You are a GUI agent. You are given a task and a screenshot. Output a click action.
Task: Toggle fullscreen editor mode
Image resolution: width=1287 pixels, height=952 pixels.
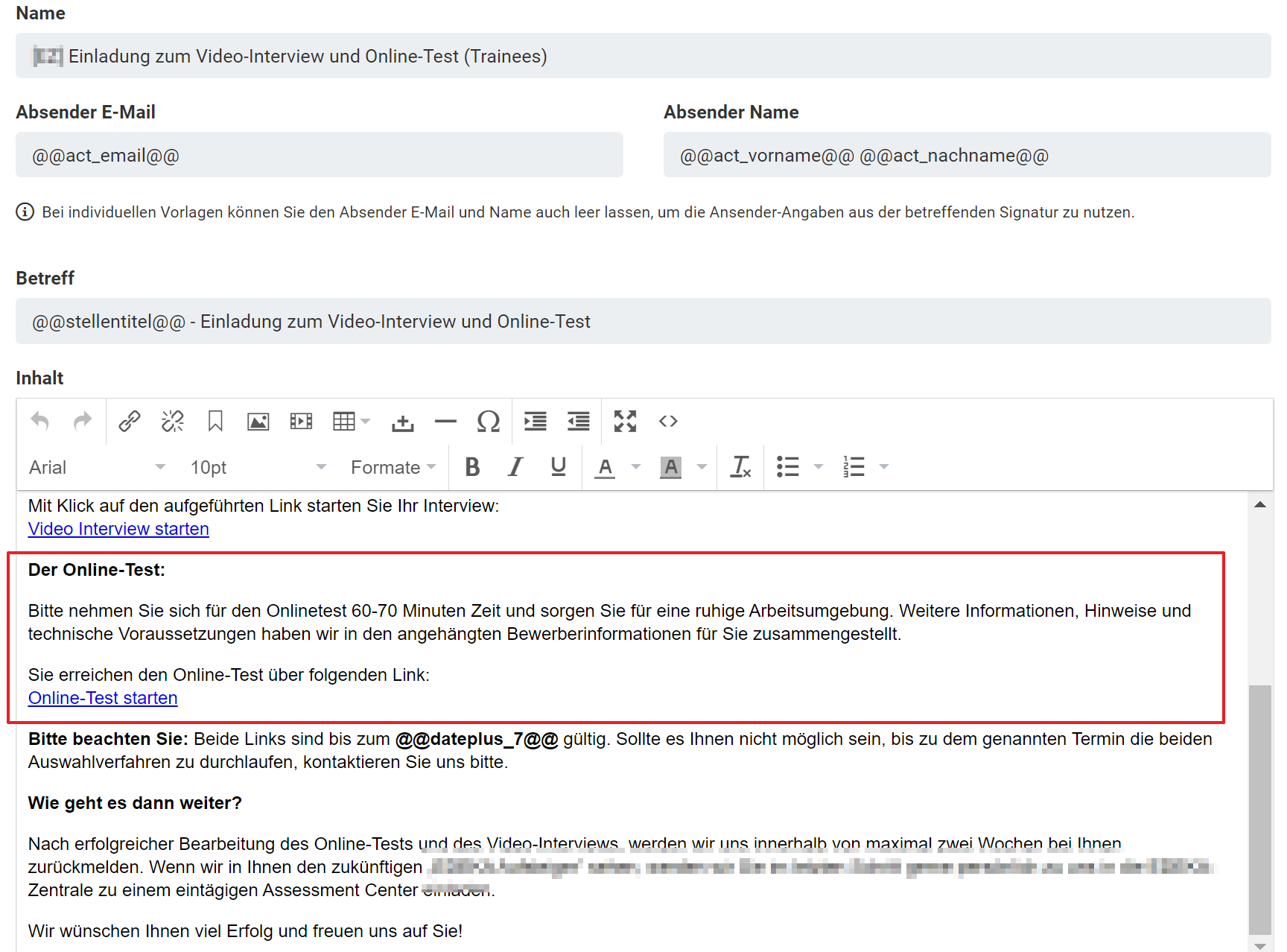click(625, 422)
